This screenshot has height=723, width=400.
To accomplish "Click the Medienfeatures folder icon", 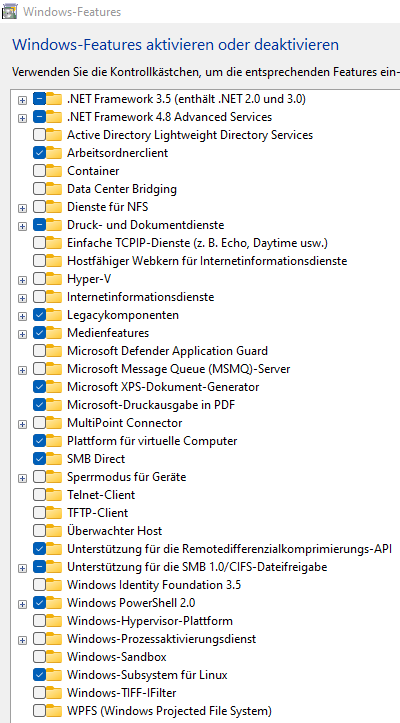I will pyautogui.click(x=54, y=333).
